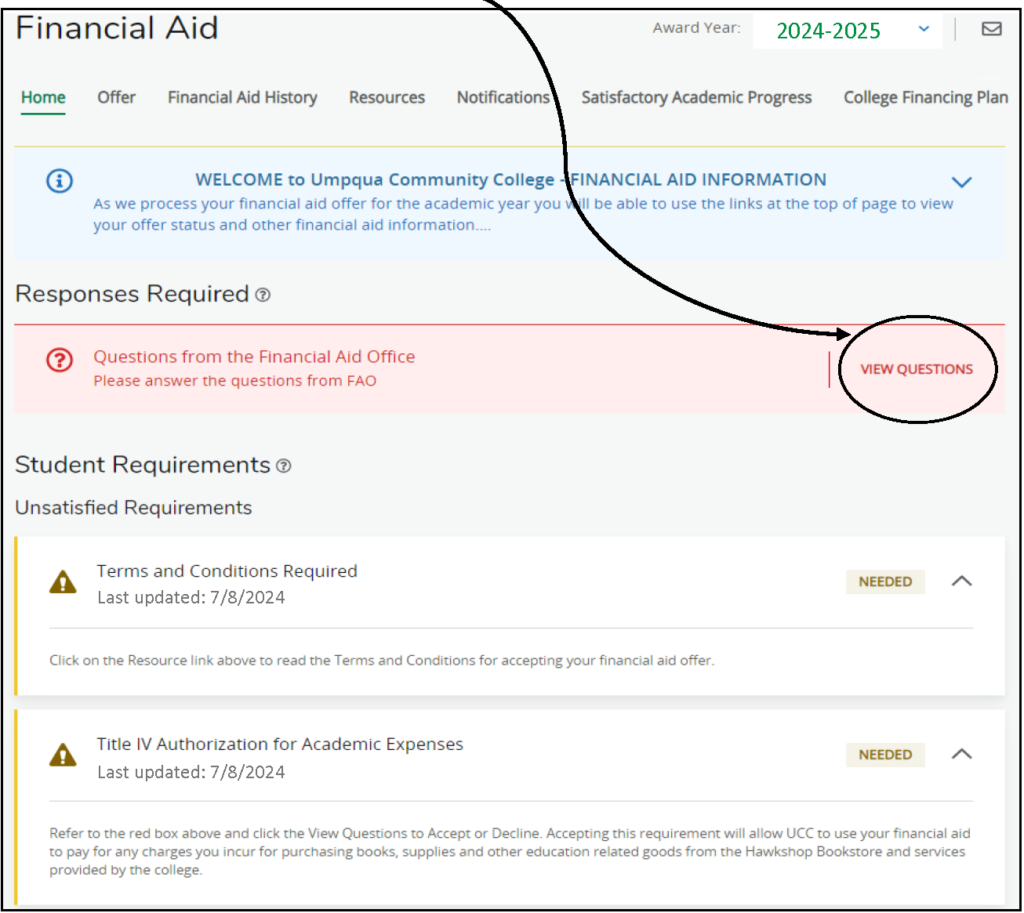Collapse the Title IV Authorization section
Screen dimensions: 1024x913
click(961, 754)
